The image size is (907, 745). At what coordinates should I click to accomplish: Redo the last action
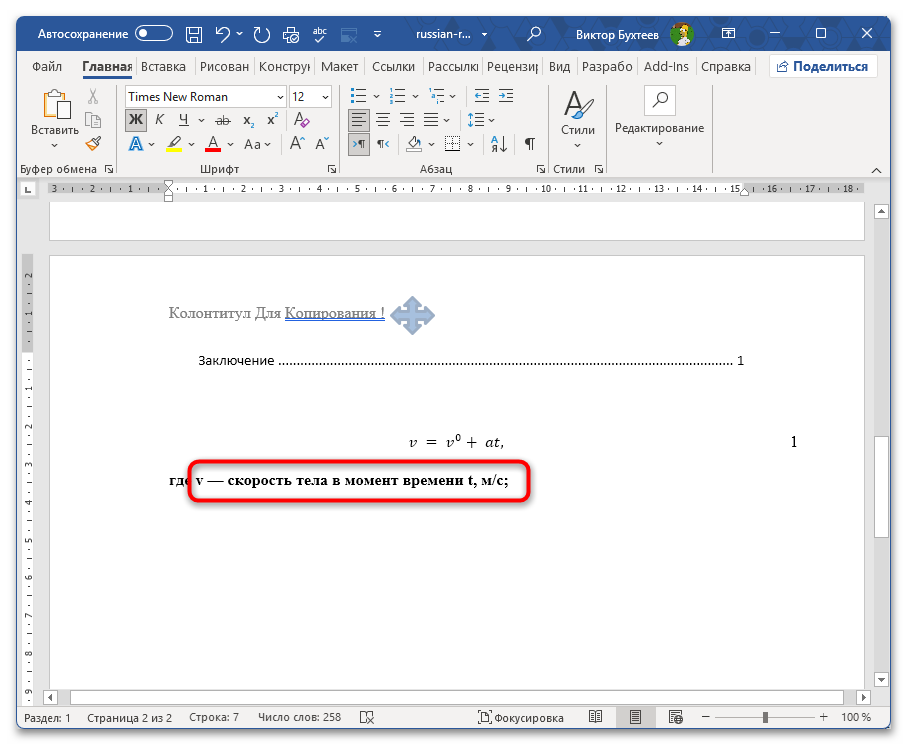(x=261, y=35)
